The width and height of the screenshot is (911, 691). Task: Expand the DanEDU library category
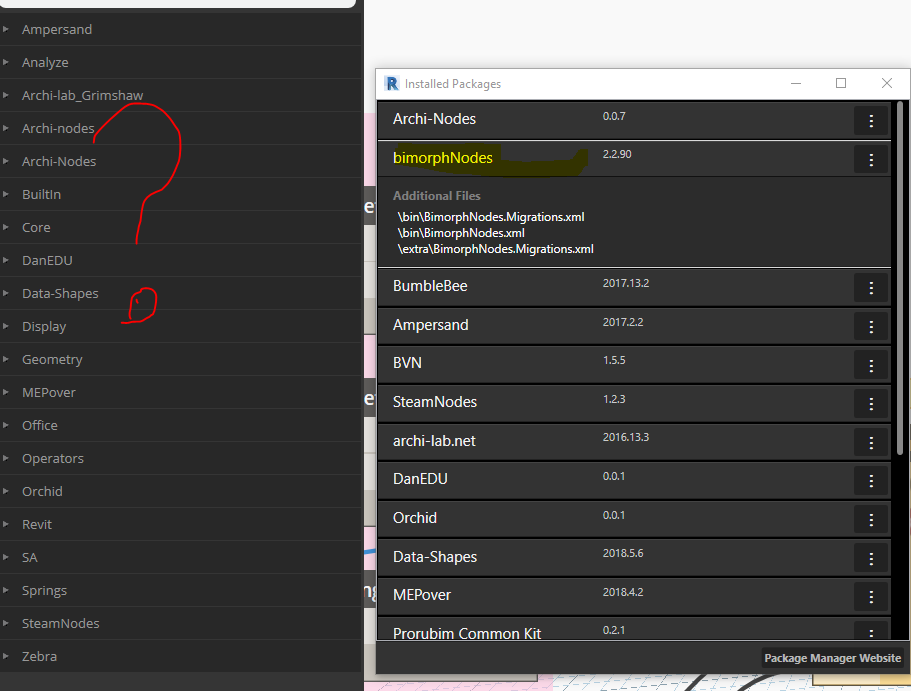[x=5, y=260]
